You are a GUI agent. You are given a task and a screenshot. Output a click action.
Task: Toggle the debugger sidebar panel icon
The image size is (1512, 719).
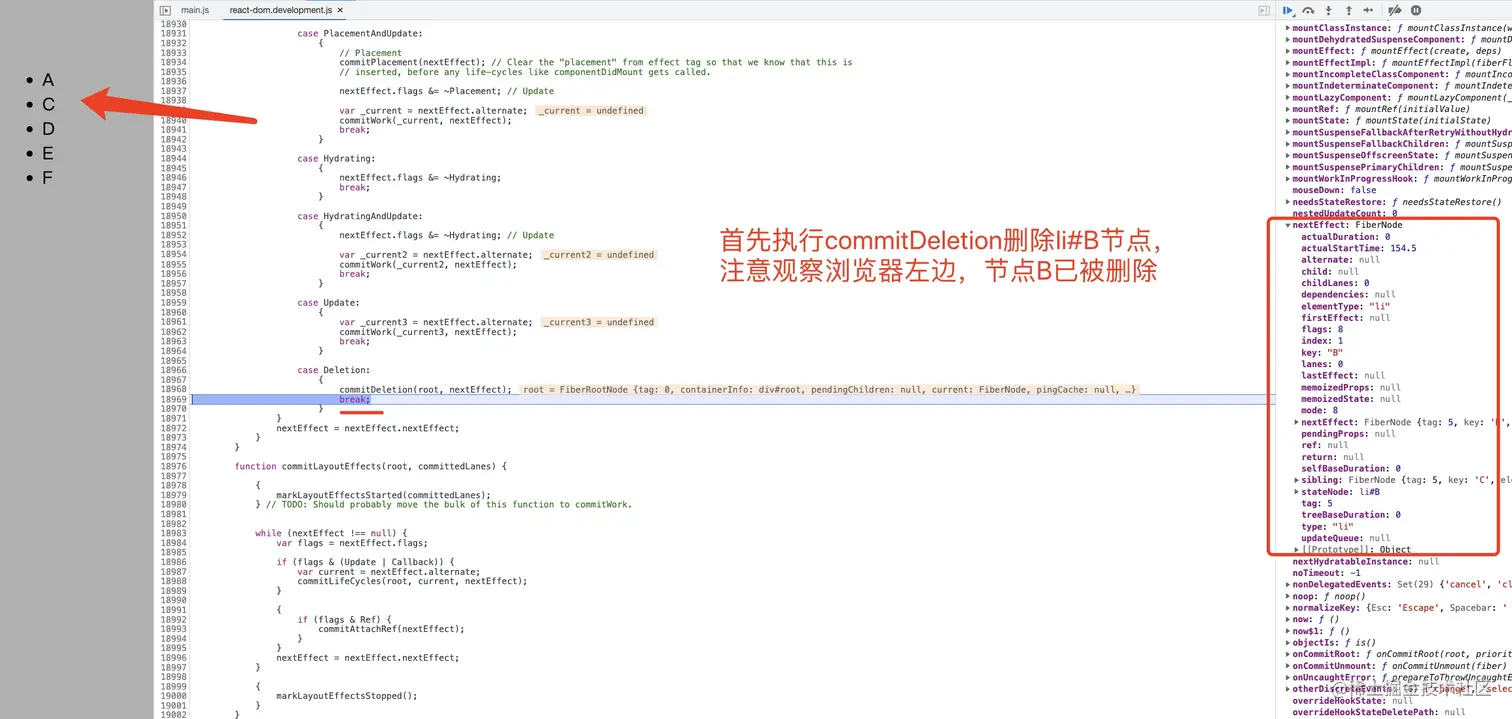(x=1263, y=10)
